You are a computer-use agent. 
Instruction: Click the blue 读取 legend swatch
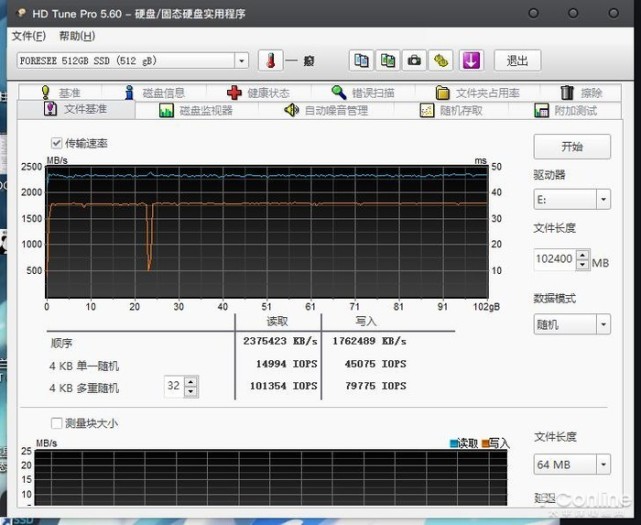pyautogui.click(x=453, y=443)
